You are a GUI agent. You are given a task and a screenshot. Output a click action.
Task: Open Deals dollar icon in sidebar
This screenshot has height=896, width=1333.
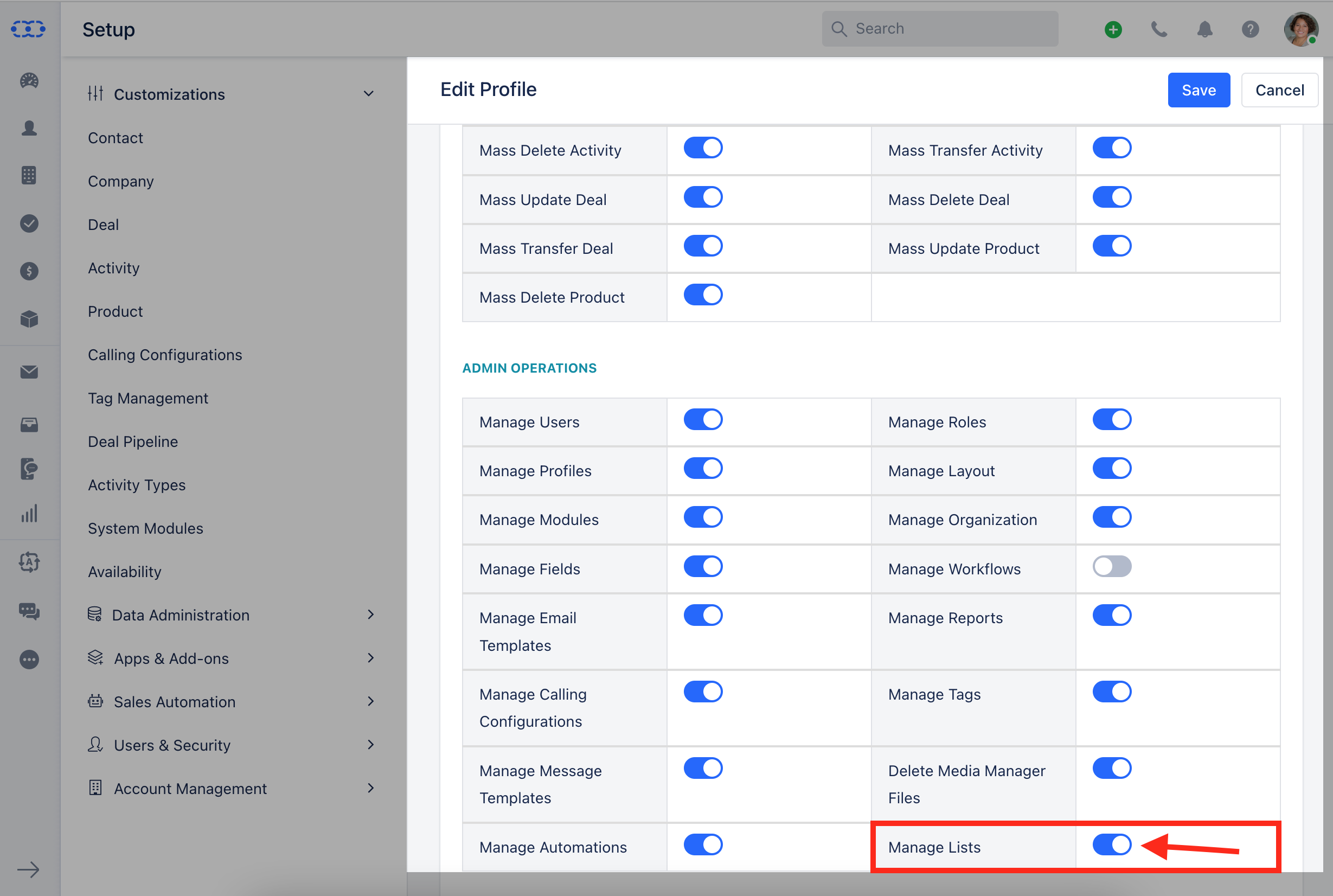point(29,271)
